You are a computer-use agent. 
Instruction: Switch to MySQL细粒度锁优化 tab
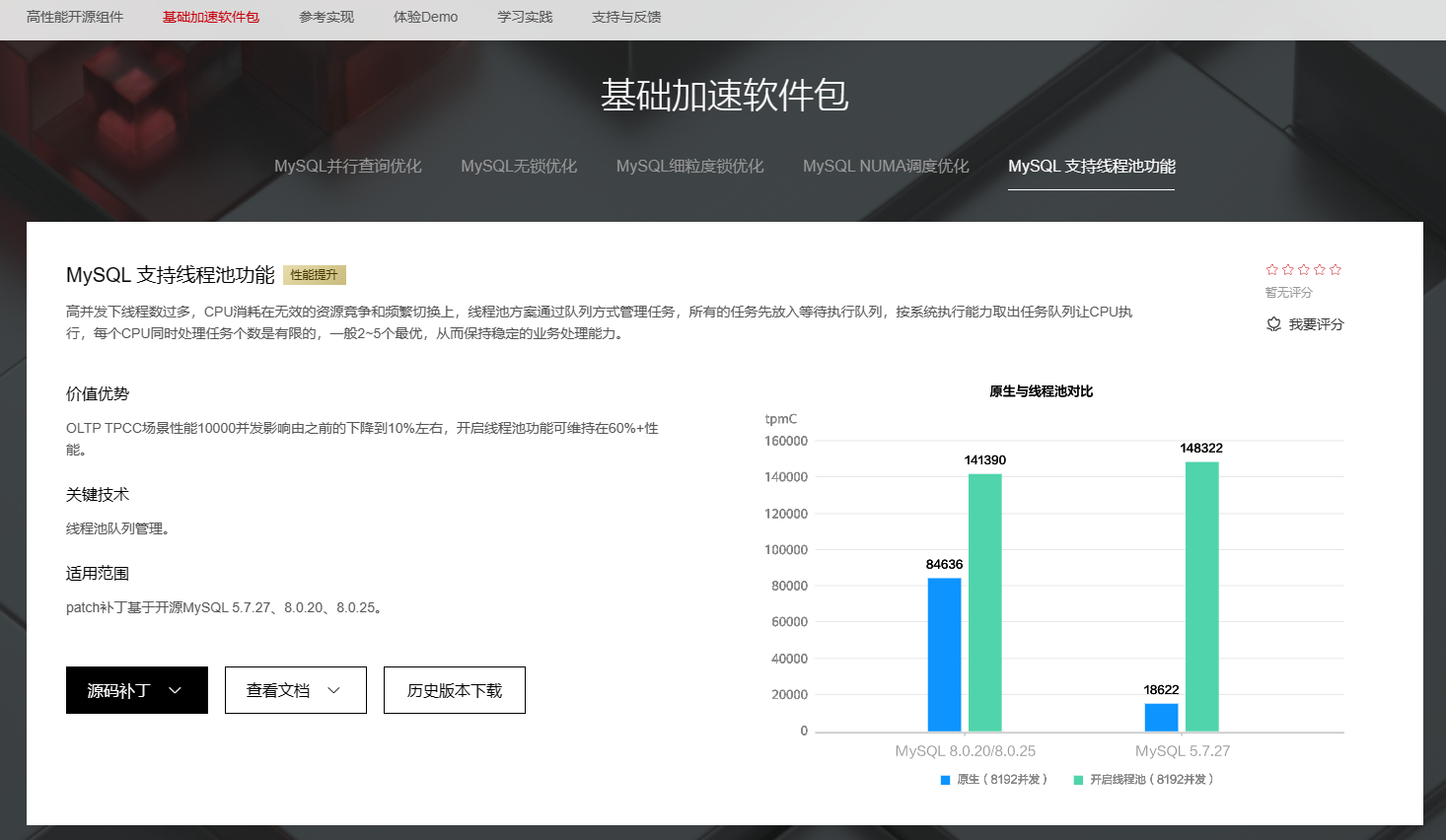tap(690, 166)
